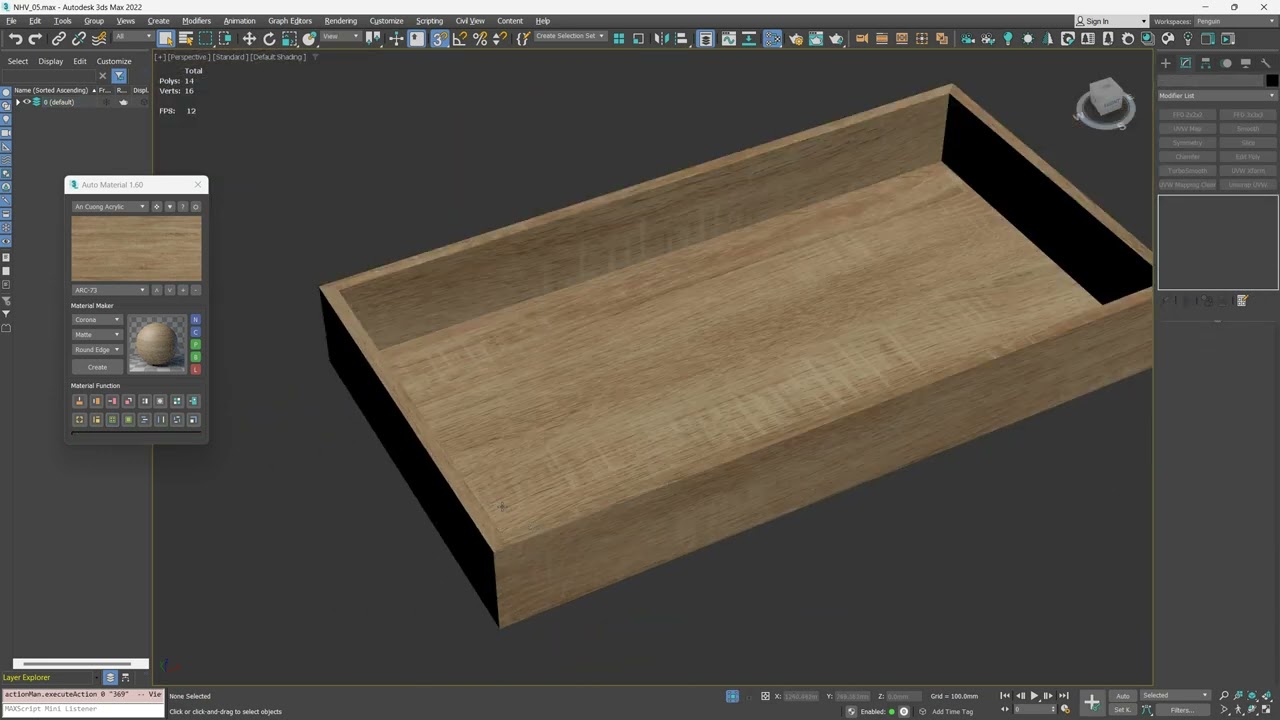Select the Move tool in main toolbar

coord(249,39)
